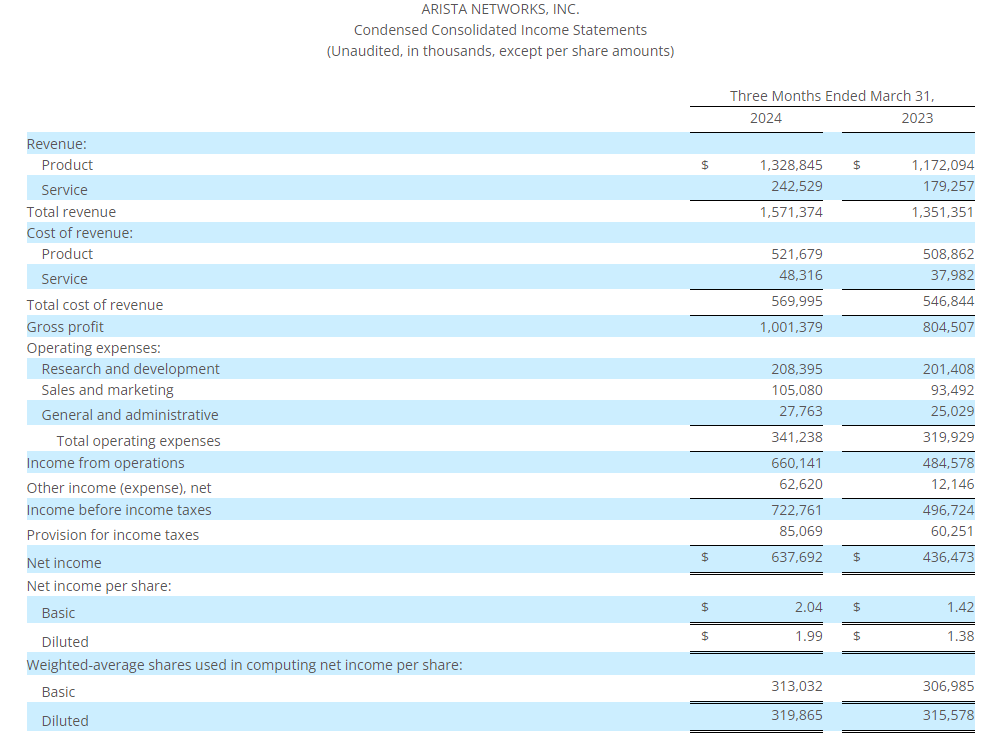Screen dimensions: 998x741
Task: Select operating income value 484,578
Action: point(948,463)
